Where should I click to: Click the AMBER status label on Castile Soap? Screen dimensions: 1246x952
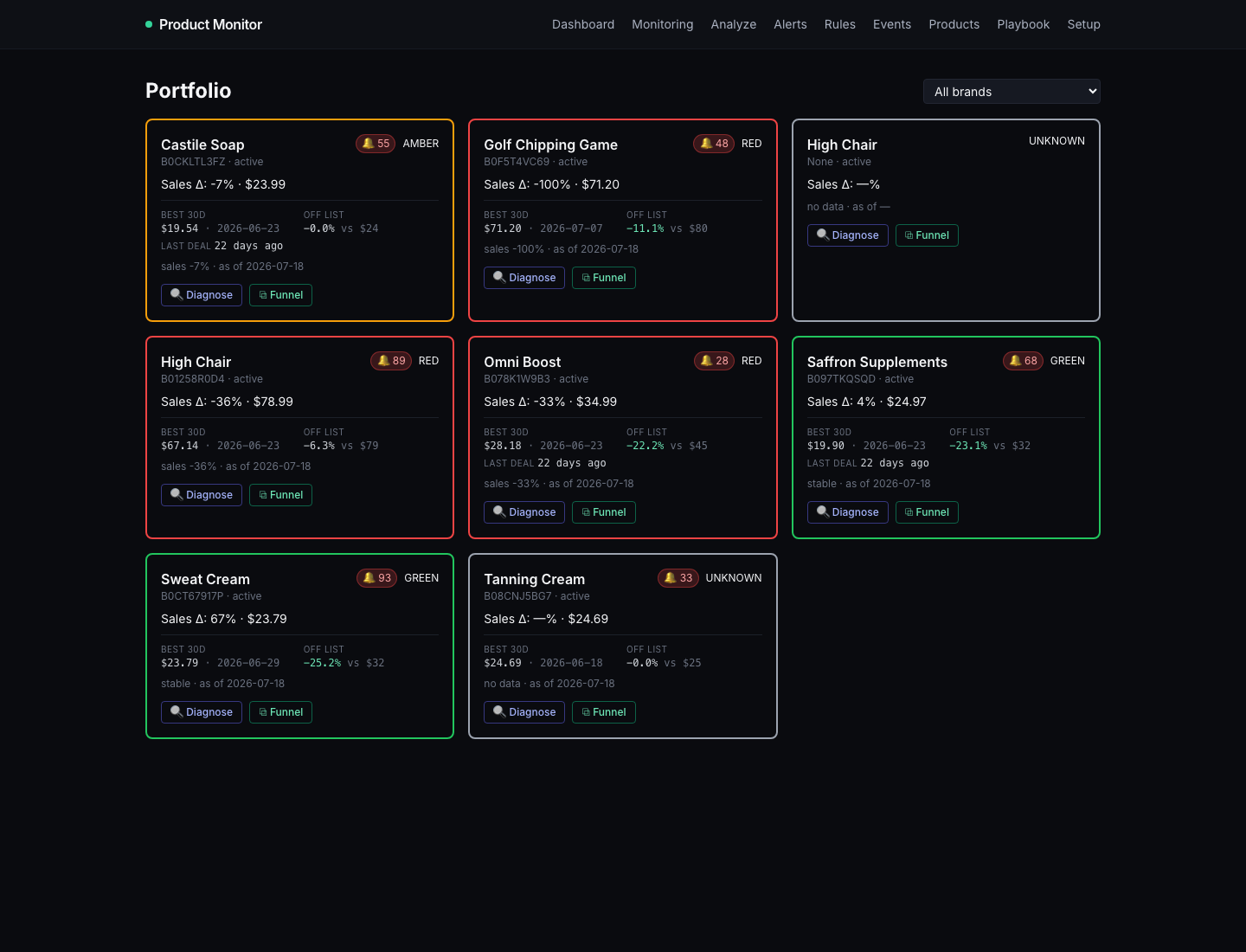(421, 144)
